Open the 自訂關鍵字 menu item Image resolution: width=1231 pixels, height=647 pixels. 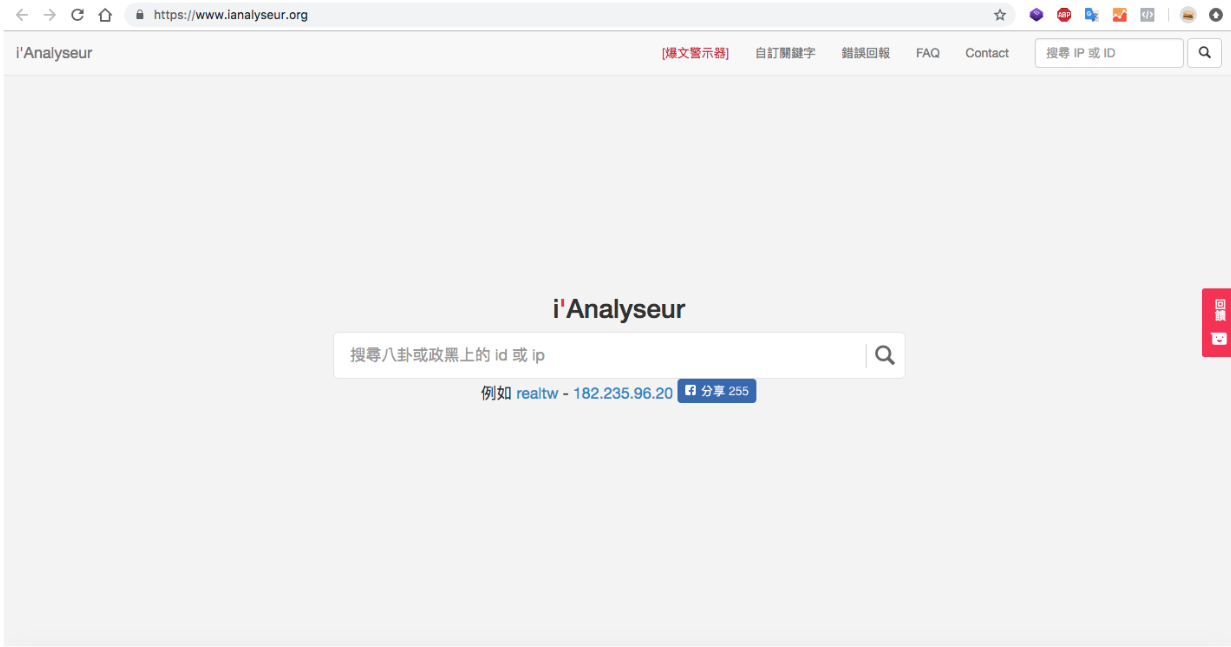click(x=785, y=53)
